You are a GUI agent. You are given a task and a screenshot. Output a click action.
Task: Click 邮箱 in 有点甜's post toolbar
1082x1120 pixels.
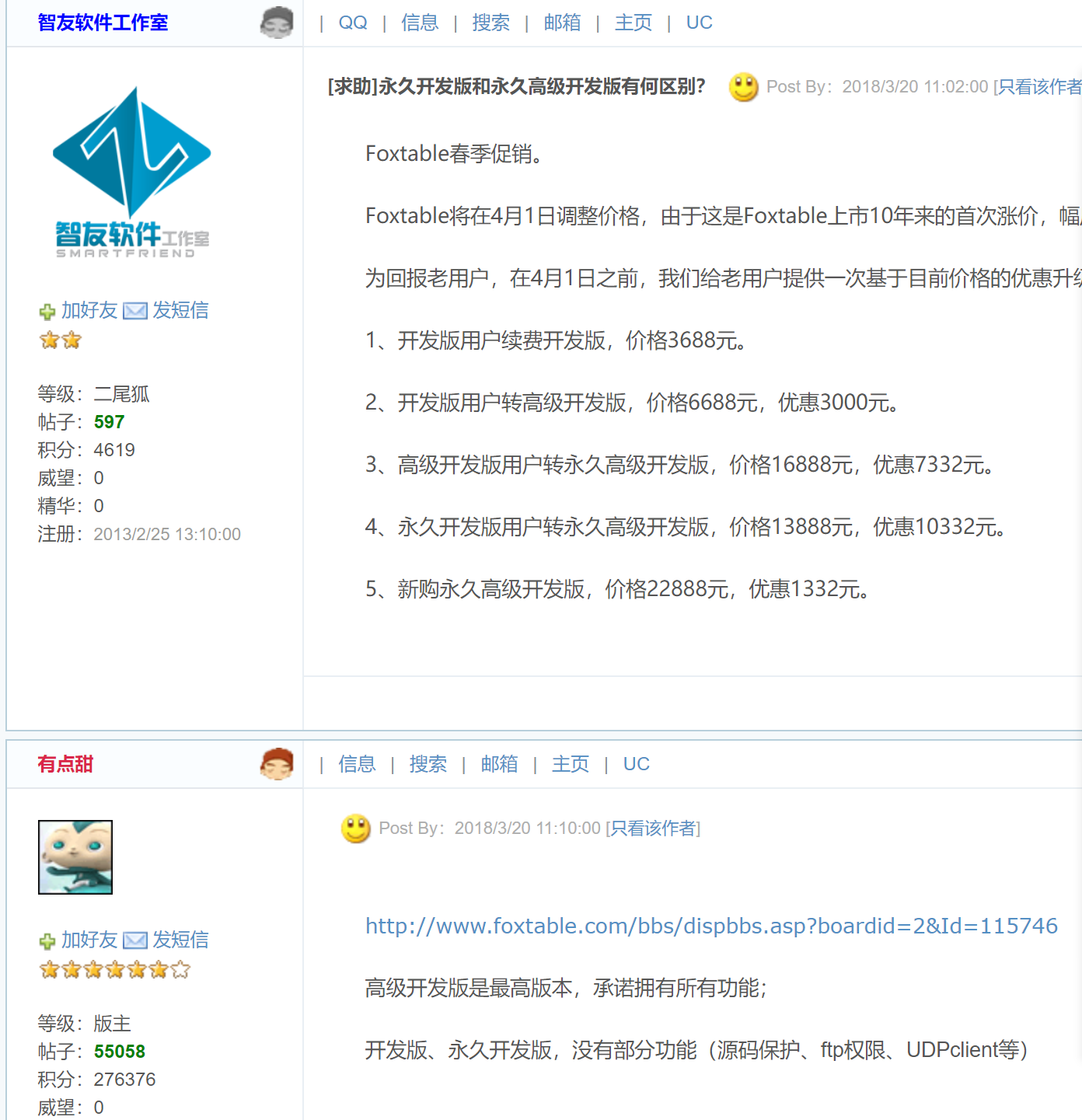coord(499,764)
